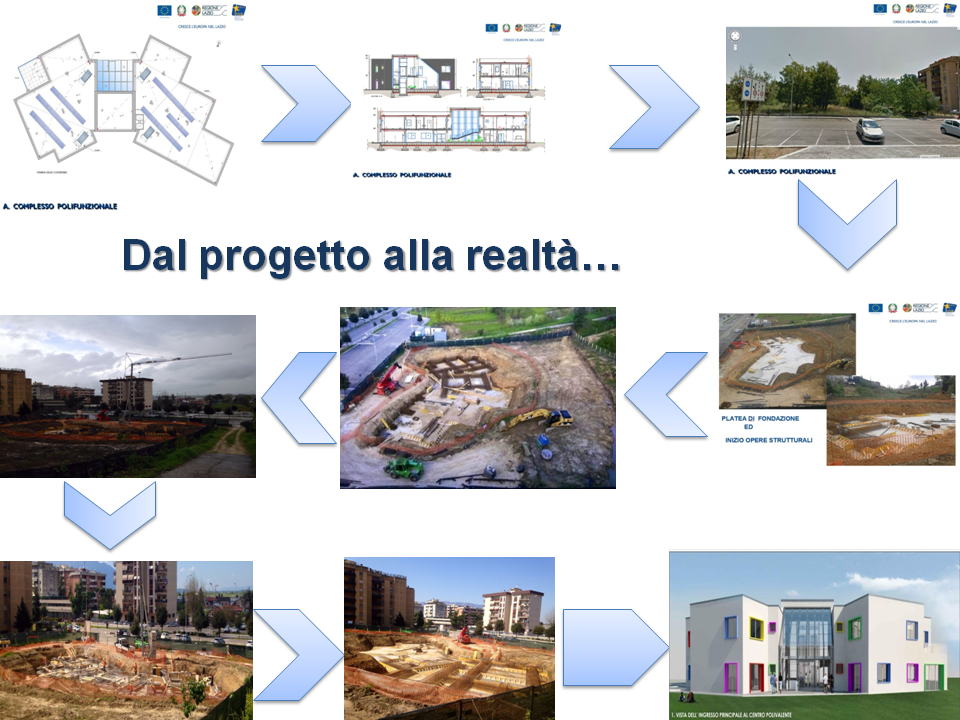Click the POR FESR star logo above the parking lot photo
This screenshot has width=960, height=720.
[x=949, y=9]
